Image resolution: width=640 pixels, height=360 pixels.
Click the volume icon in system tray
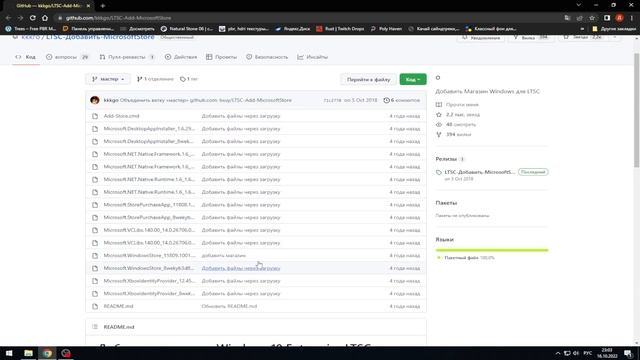coord(576,353)
